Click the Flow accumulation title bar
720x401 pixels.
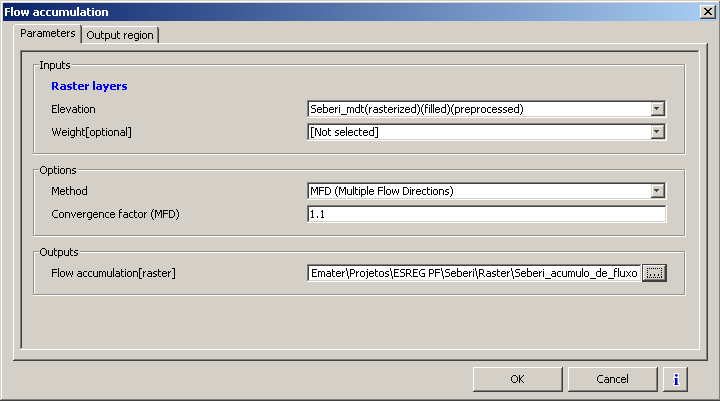300,11
